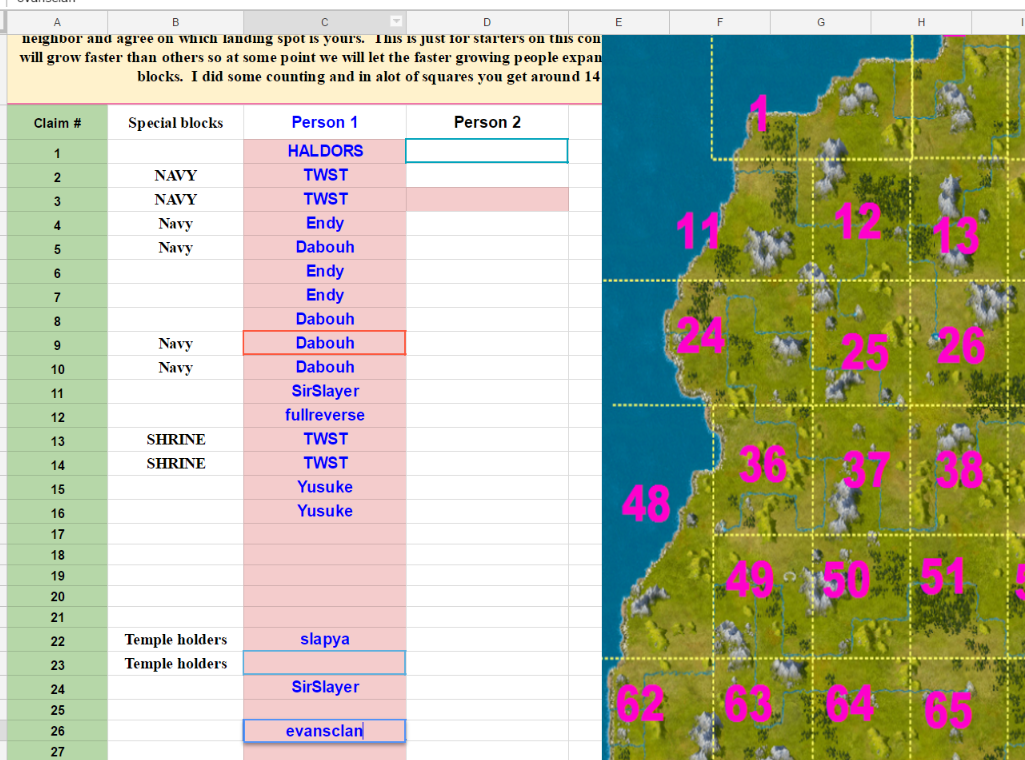
Task: Select column E header
Action: (x=618, y=22)
